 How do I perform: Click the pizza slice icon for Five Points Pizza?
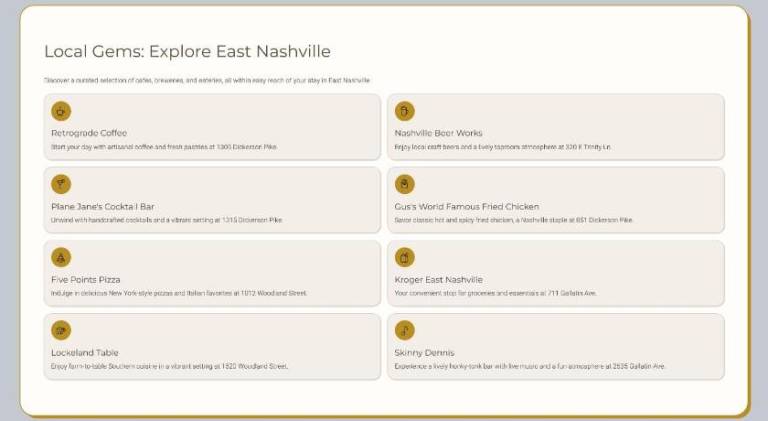(x=61, y=257)
